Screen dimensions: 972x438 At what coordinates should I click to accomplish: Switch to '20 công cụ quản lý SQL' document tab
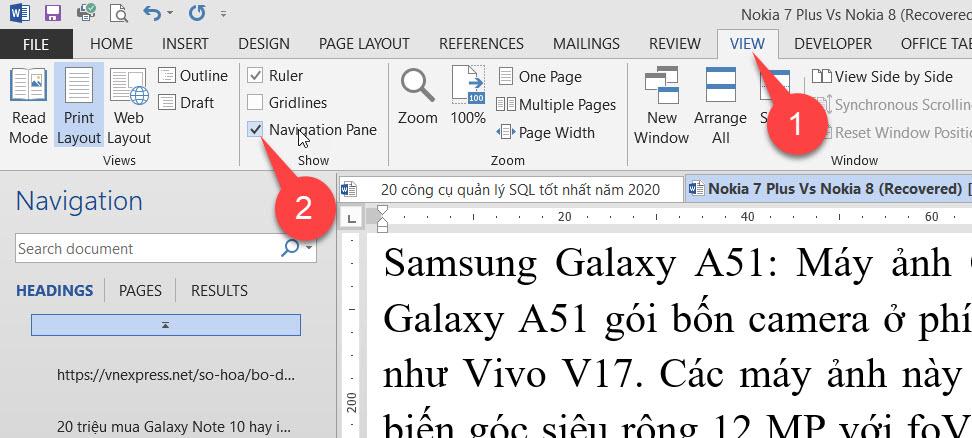511,189
